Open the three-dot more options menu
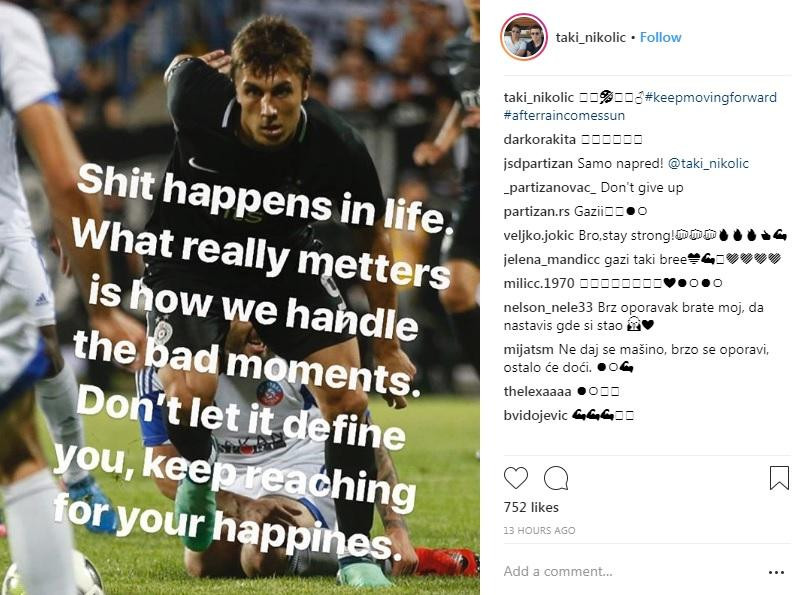812x595 pixels. 776,572
